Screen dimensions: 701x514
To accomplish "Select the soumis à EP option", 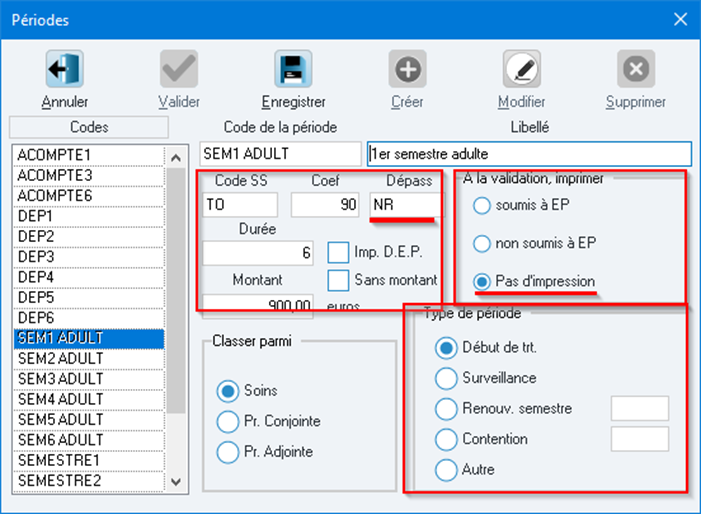I will coord(481,206).
